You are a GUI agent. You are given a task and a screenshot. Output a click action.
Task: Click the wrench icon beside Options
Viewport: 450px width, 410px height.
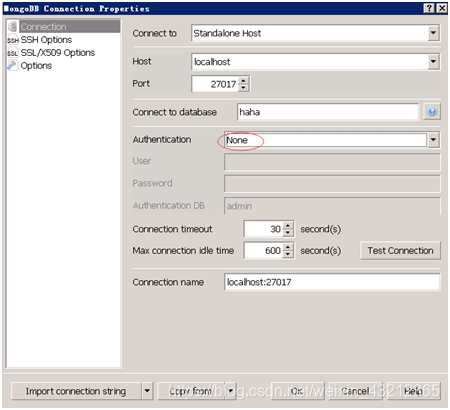(x=13, y=65)
